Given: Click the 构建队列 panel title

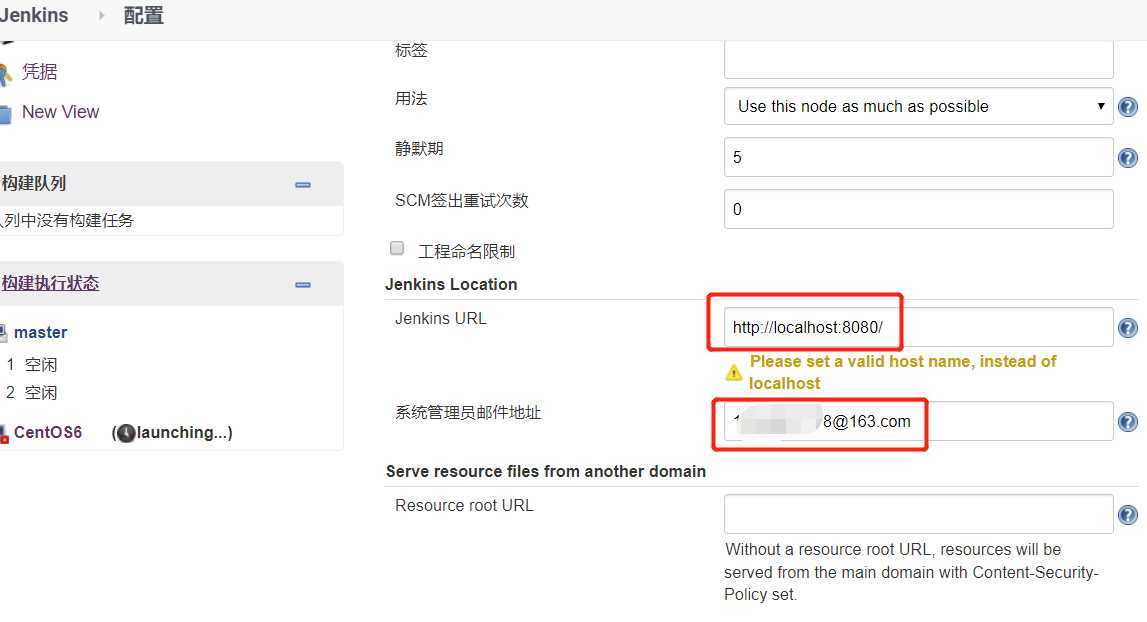Looking at the screenshot, I should coord(34,183).
